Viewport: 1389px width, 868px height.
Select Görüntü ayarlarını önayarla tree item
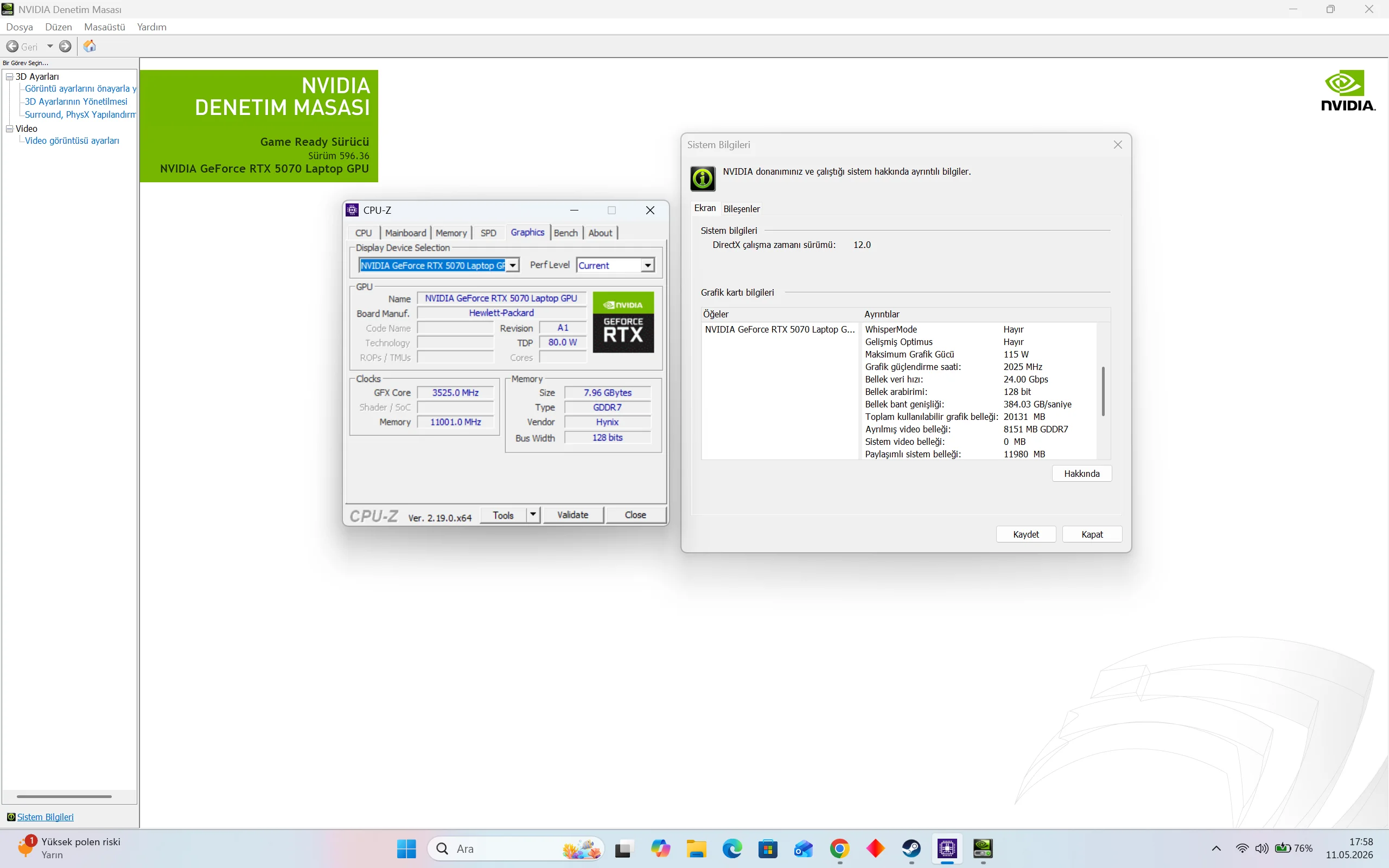coord(80,88)
